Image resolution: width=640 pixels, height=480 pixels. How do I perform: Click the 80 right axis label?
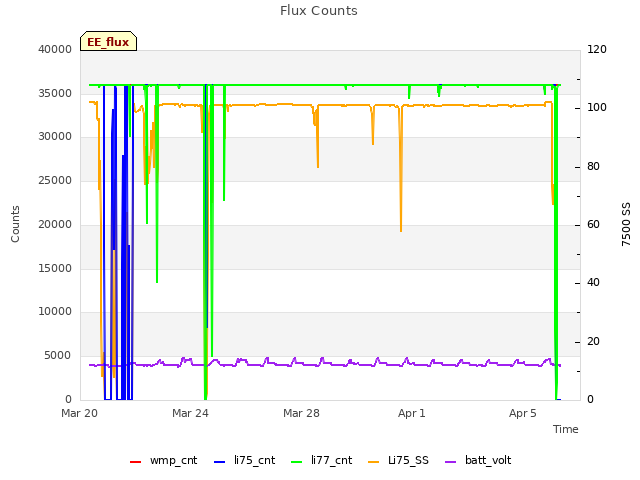(x=593, y=167)
